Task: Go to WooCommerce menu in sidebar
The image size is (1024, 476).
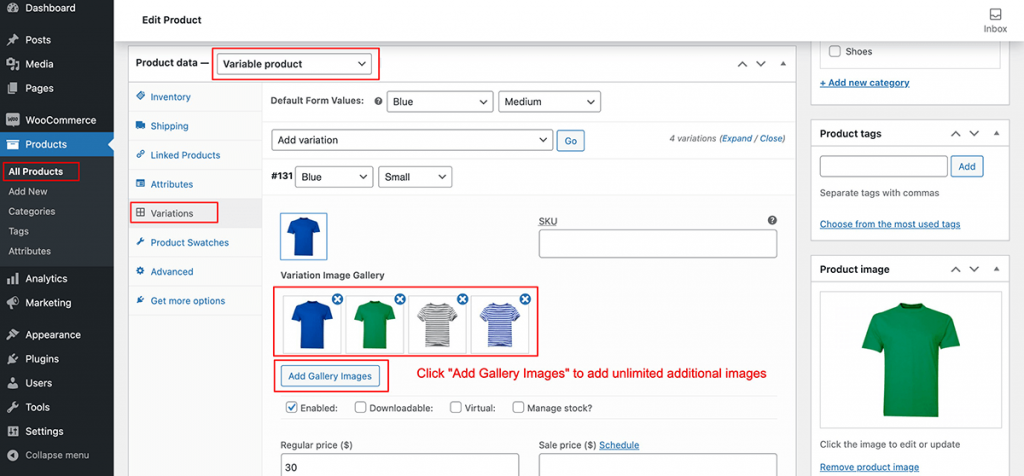Action: tap(60, 120)
